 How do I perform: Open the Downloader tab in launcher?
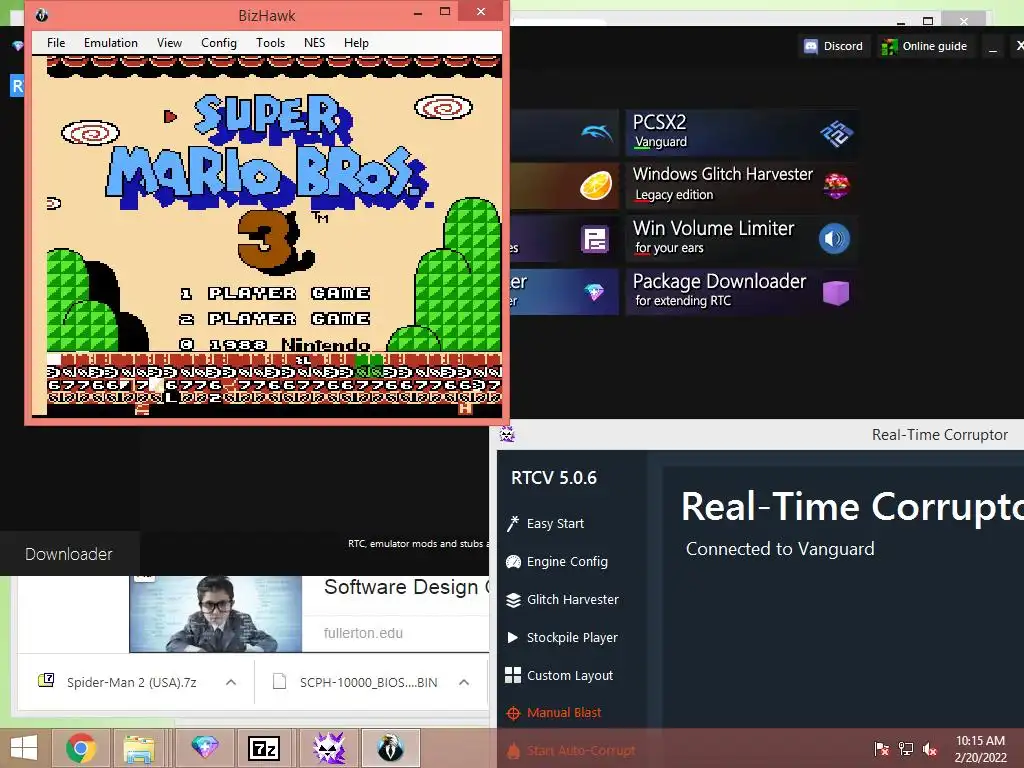click(x=69, y=554)
